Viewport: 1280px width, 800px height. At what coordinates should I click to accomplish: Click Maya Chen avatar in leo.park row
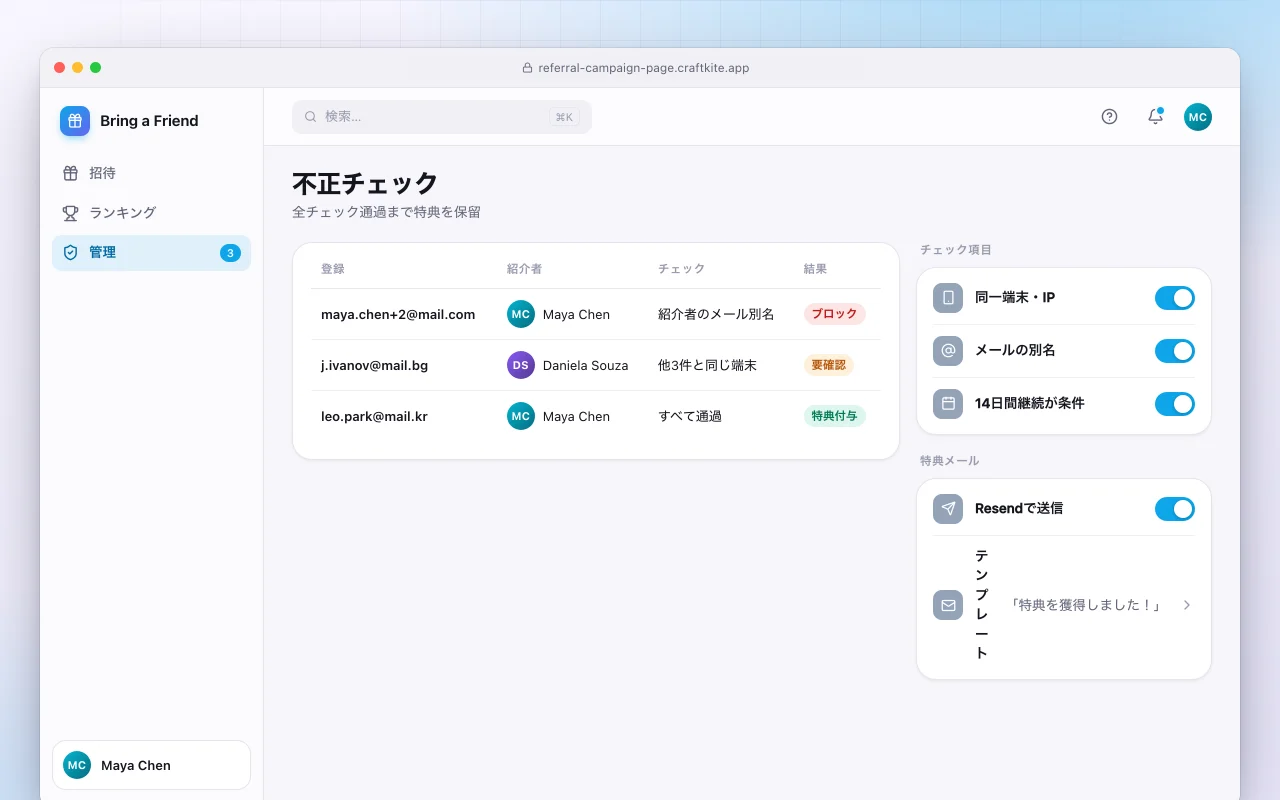pos(521,416)
